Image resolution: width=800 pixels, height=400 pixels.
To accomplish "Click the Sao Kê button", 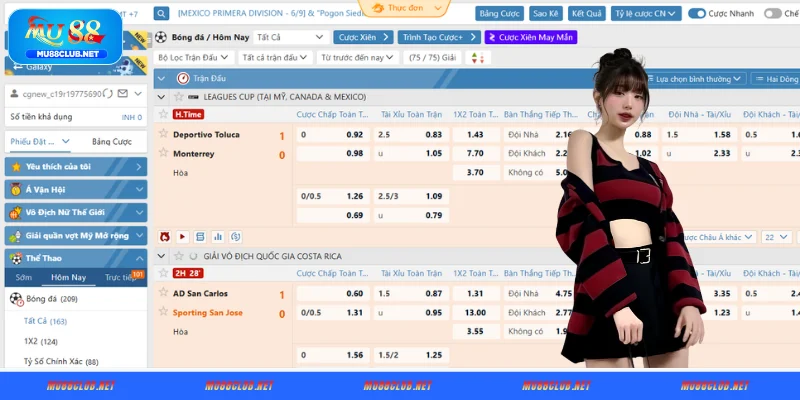I will [545, 13].
